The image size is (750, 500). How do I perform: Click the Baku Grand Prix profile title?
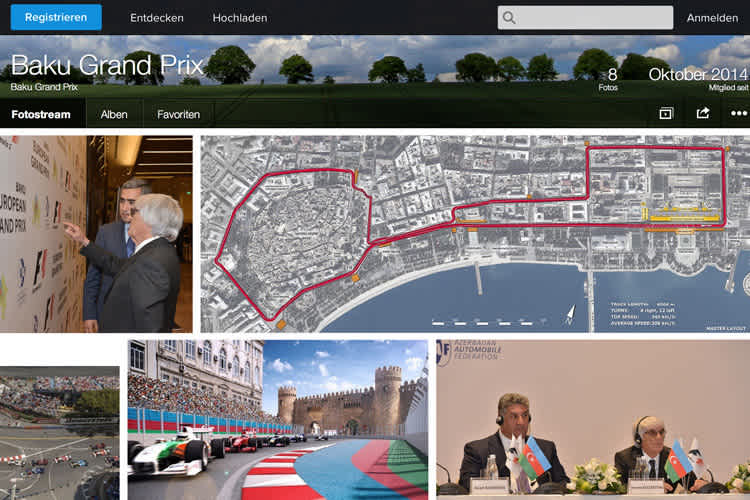107,66
